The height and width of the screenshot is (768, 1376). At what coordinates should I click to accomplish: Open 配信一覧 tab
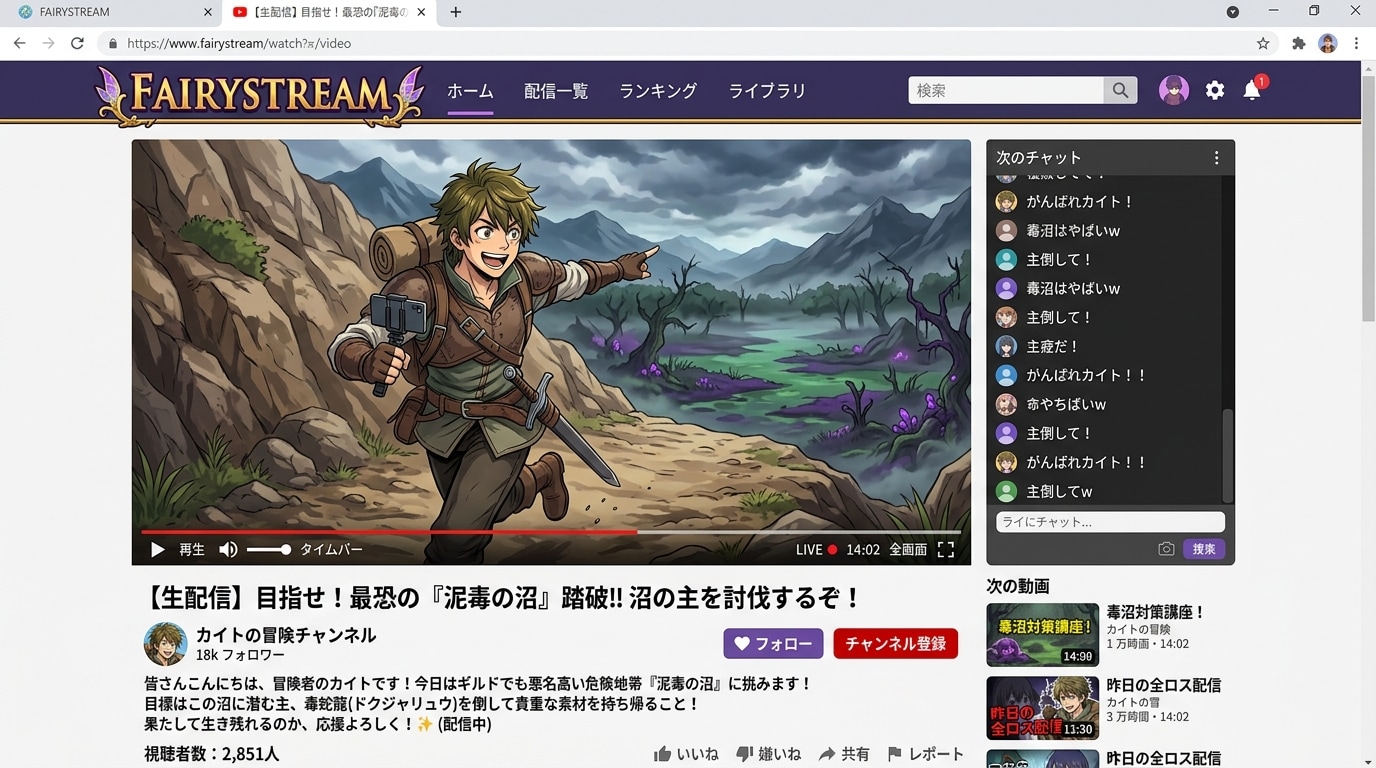(x=556, y=91)
